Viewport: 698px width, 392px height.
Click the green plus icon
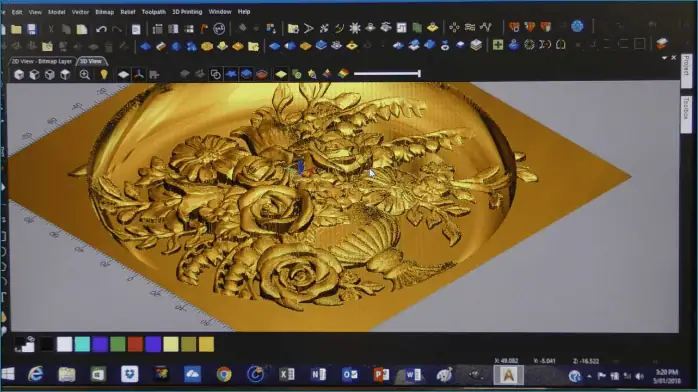[498, 44]
